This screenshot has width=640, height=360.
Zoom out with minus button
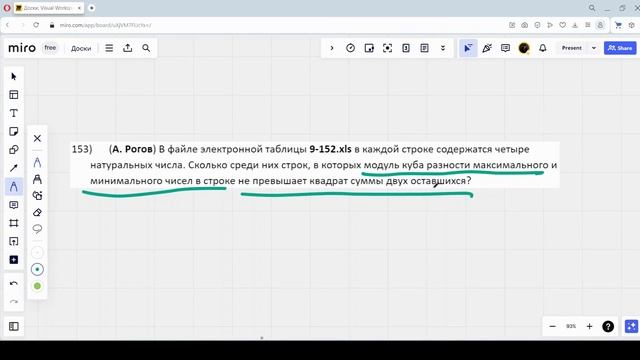553,326
